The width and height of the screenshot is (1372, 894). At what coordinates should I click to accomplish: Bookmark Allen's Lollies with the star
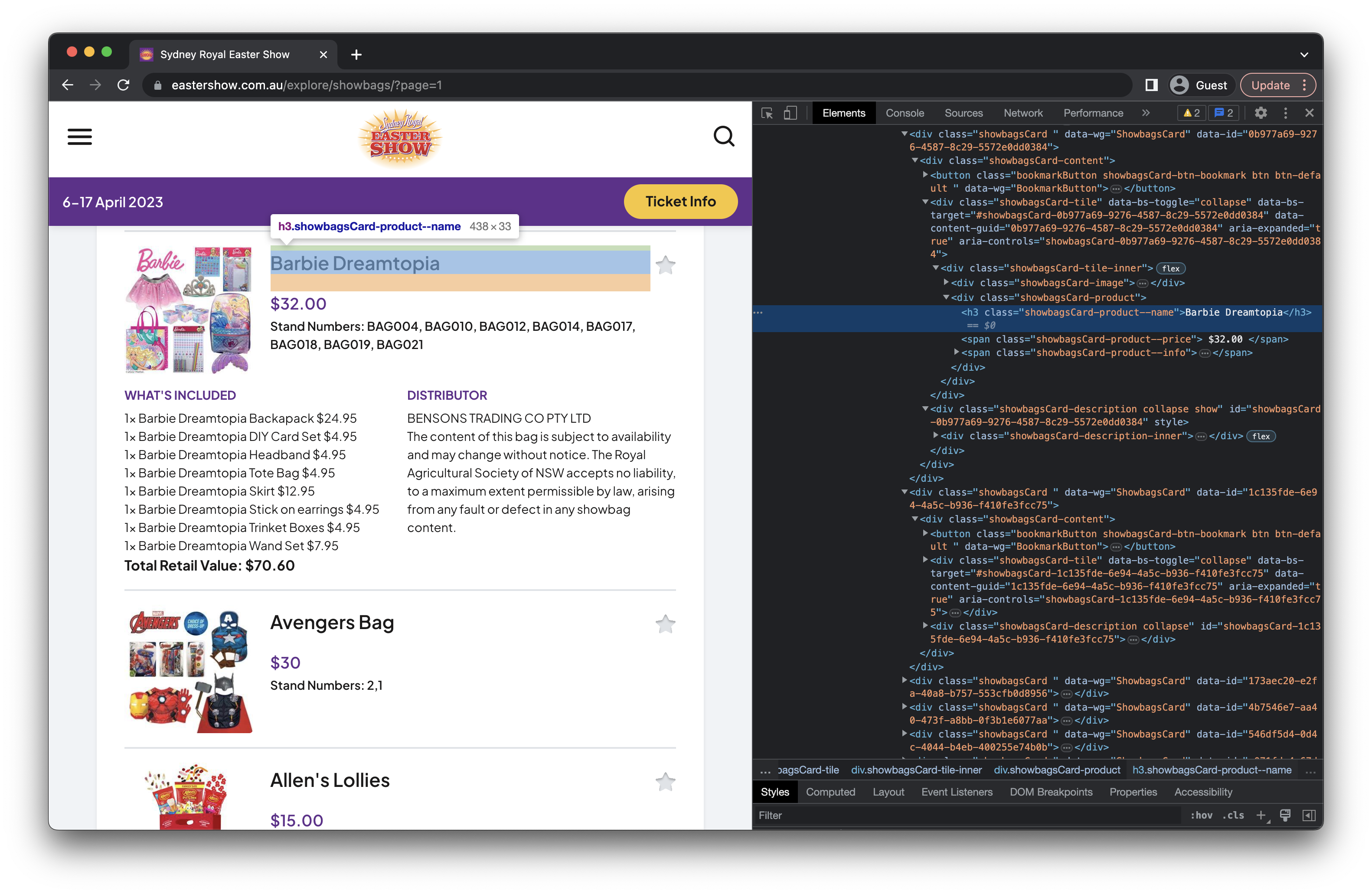[x=665, y=782]
